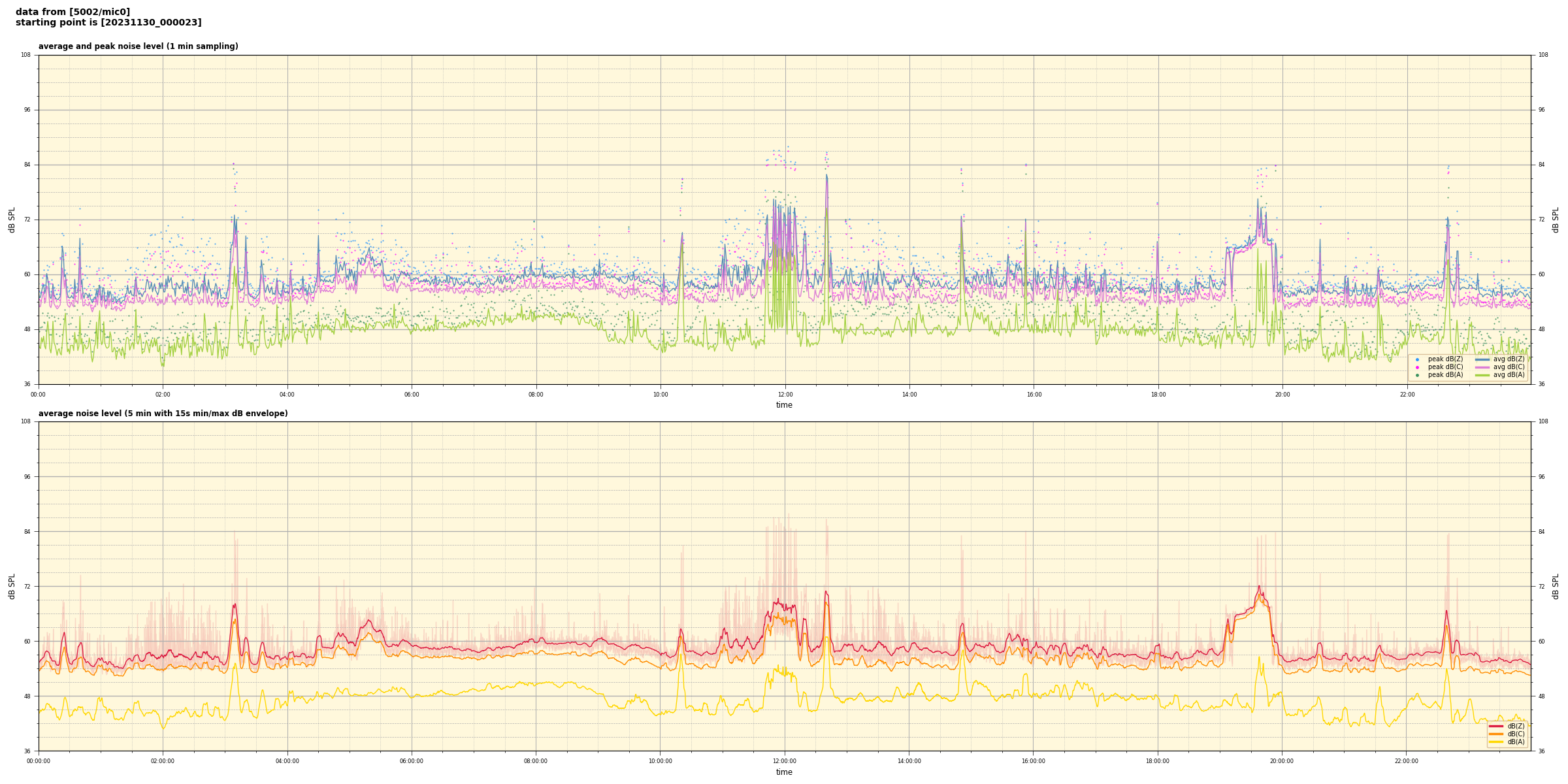Select the avg dB(Z) blue legend line
The image size is (1568, 784).
[x=1482, y=359]
